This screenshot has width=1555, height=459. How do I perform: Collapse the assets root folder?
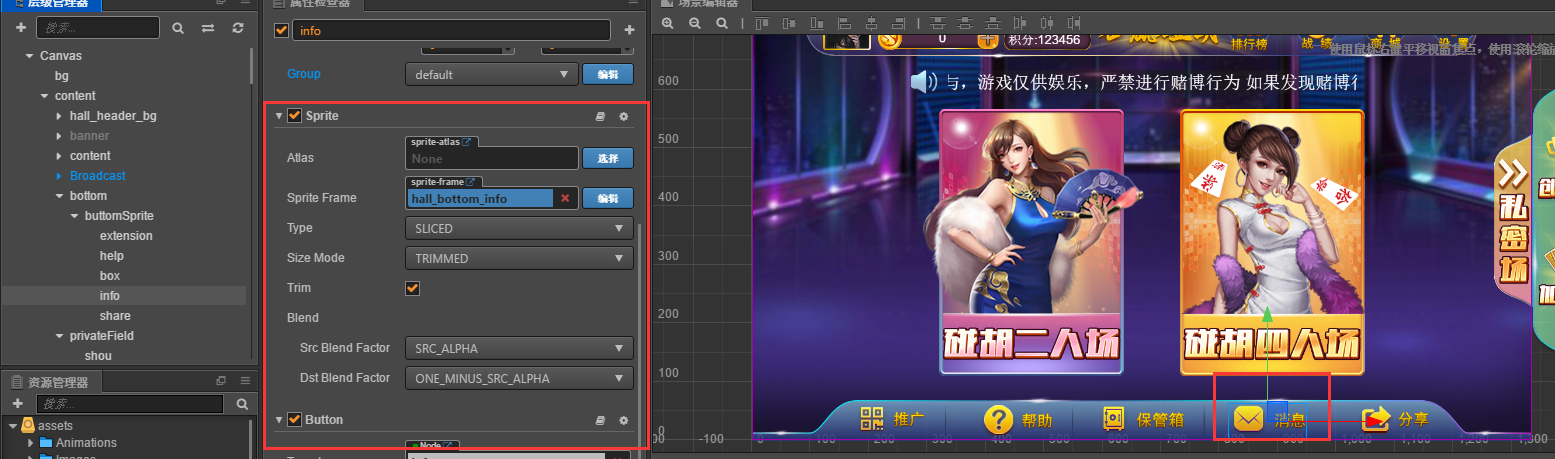(13, 426)
